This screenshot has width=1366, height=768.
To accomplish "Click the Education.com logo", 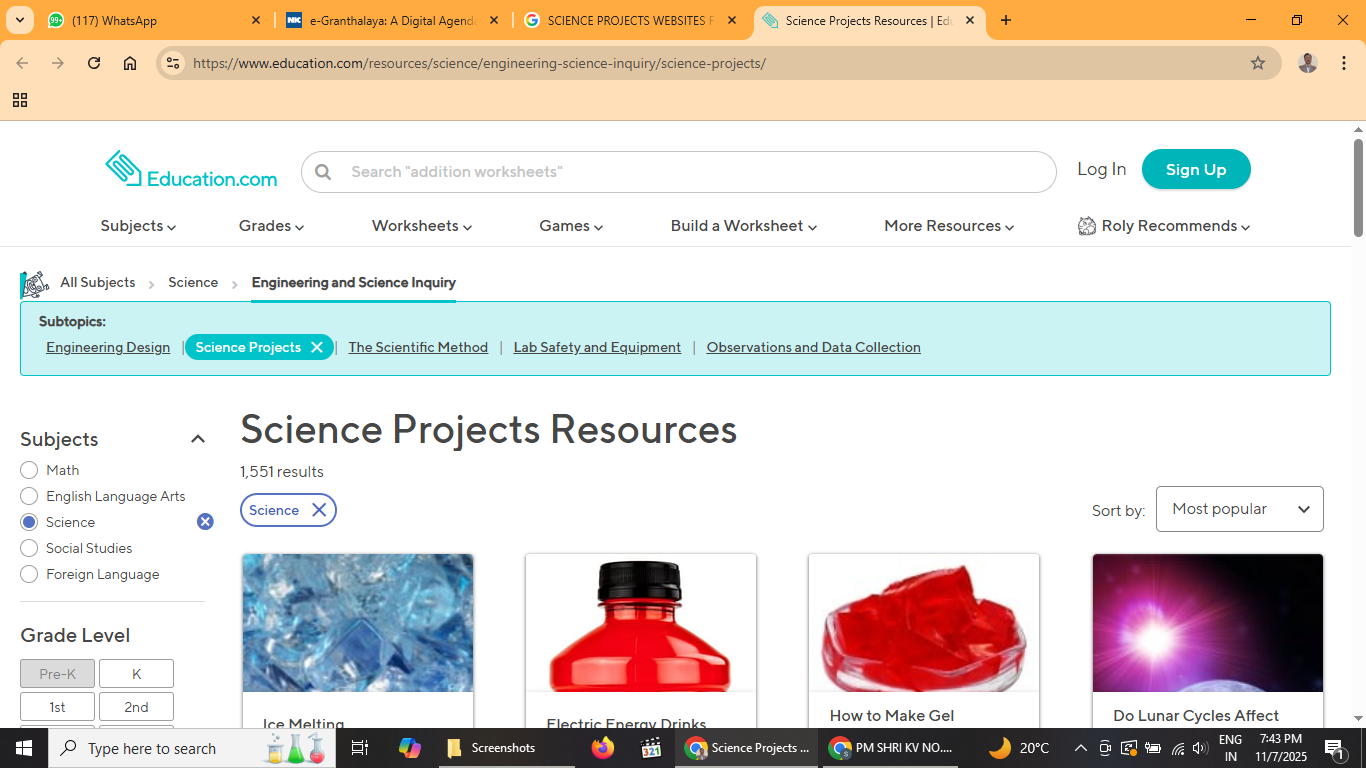I will pyautogui.click(x=191, y=170).
